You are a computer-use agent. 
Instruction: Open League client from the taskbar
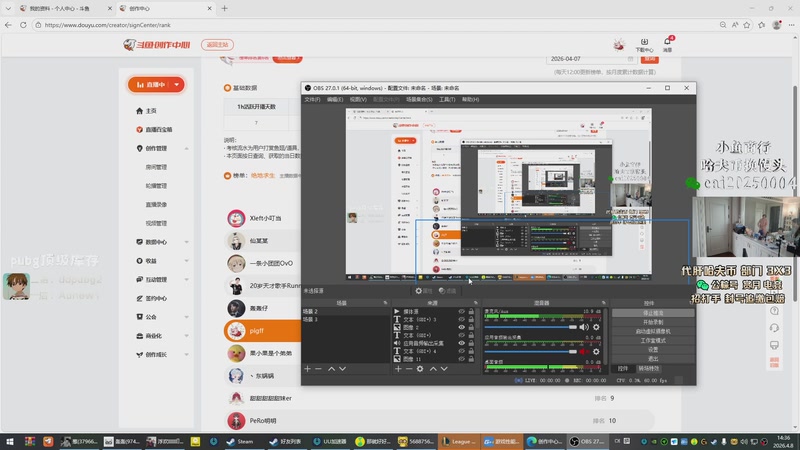pos(458,441)
